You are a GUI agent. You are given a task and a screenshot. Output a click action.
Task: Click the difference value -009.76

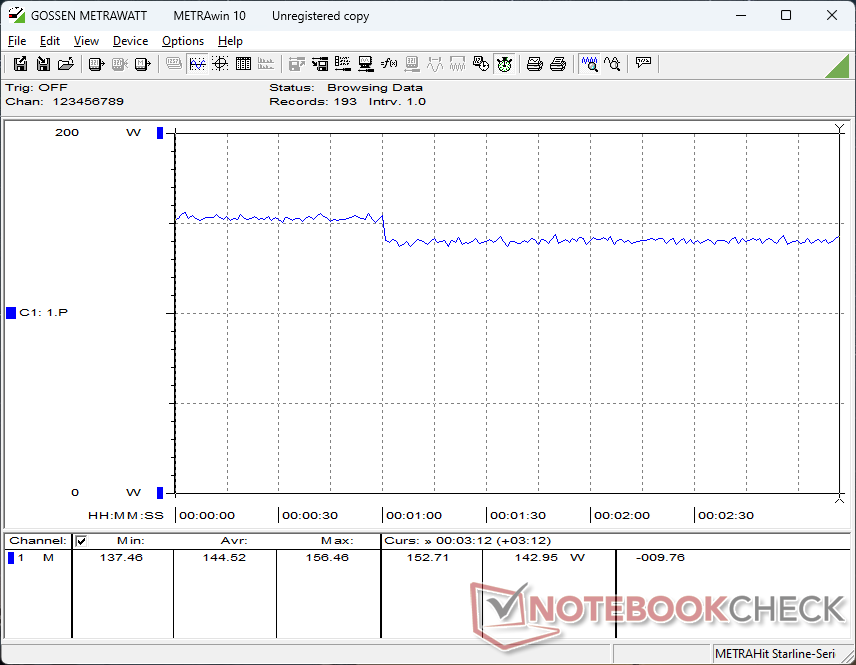pyautogui.click(x=660, y=557)
